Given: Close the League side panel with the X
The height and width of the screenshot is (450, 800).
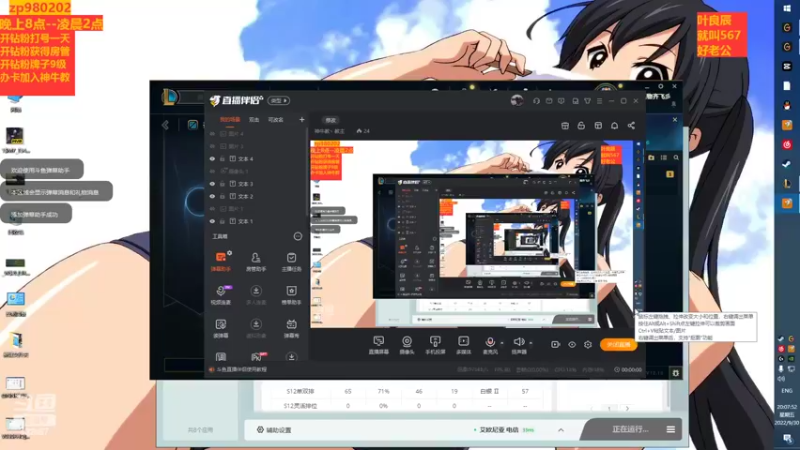Looking at the screenshot, I should (675, 120).
